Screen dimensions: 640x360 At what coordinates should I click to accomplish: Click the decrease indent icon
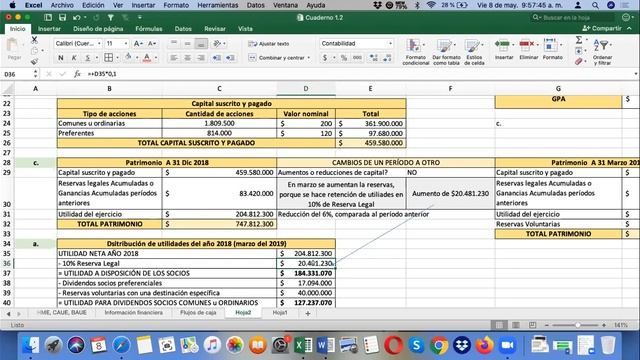216,58
